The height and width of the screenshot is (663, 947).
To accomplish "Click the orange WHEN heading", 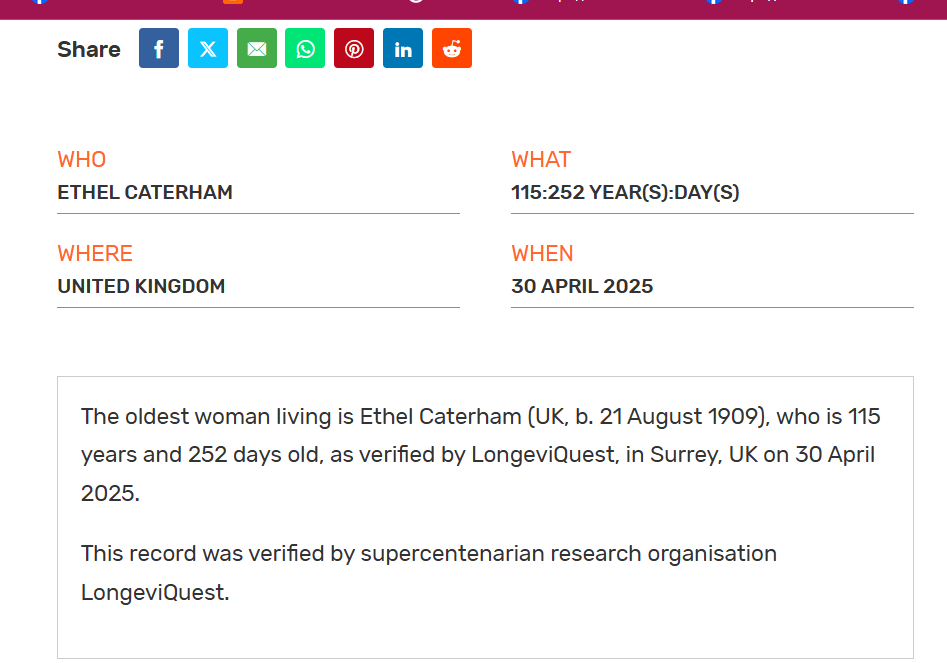I will coord(542,253).
